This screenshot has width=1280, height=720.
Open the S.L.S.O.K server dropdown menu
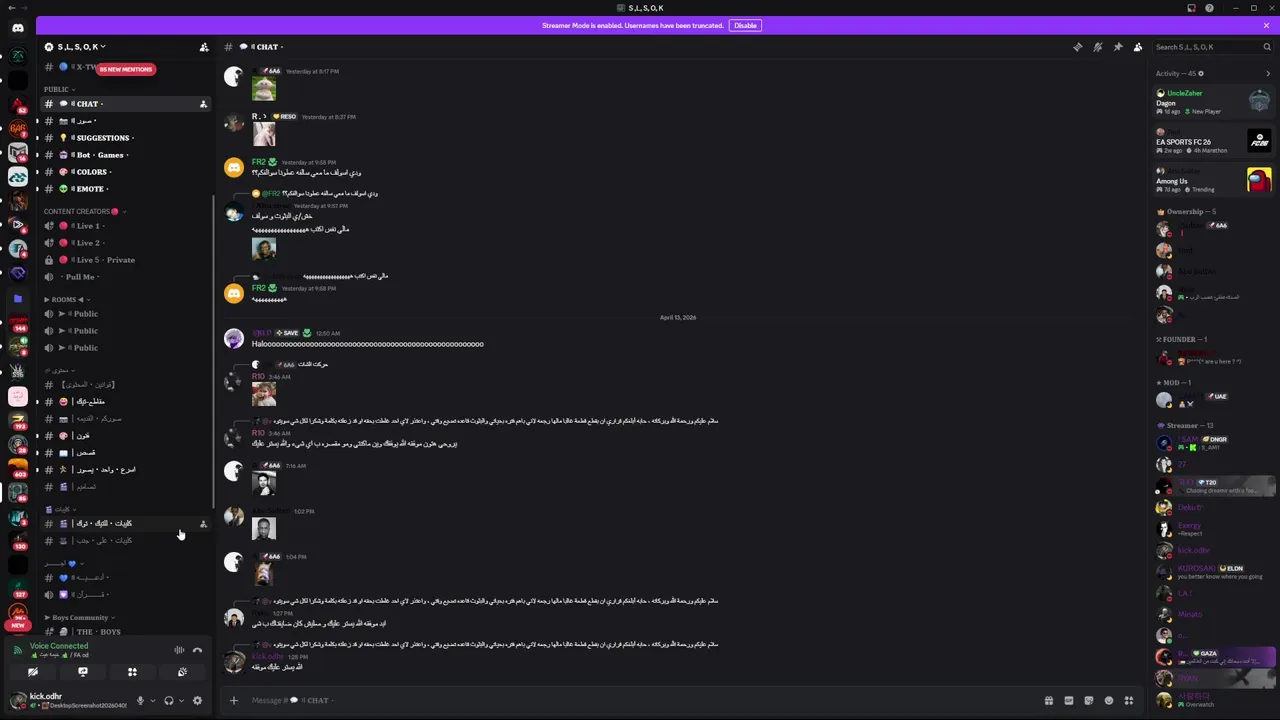coord(76,47)
